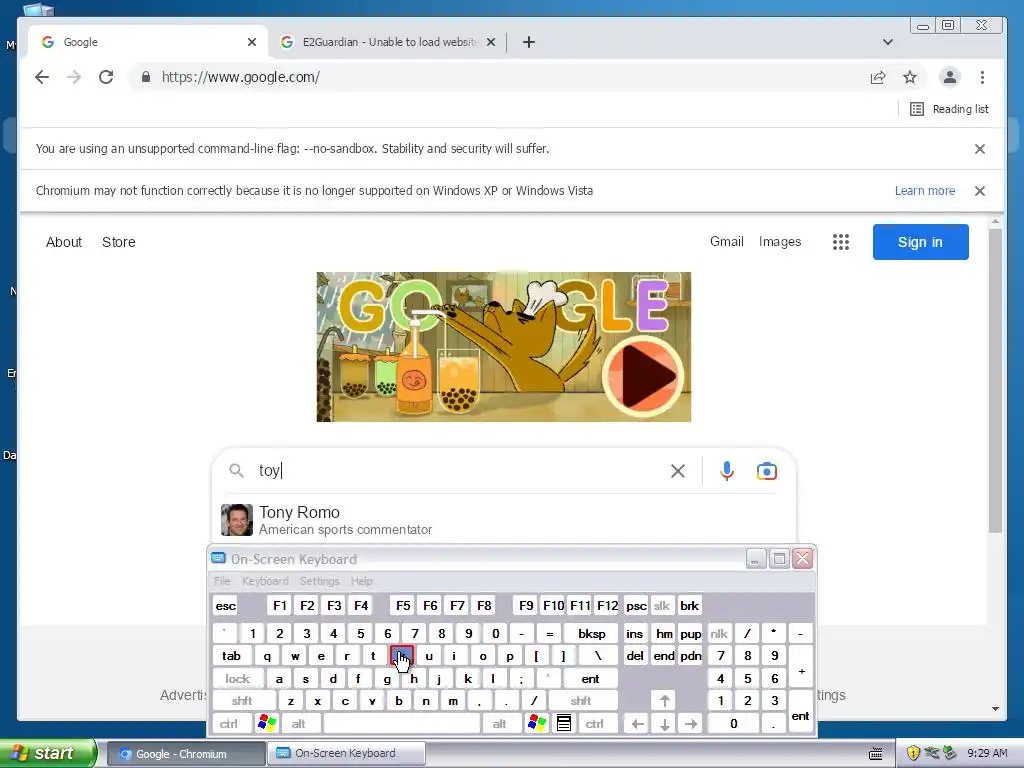This screenshot has width=1024, height=768.
Task: Open On-Screen Keyboard Help menu
Action: point(362,581)
